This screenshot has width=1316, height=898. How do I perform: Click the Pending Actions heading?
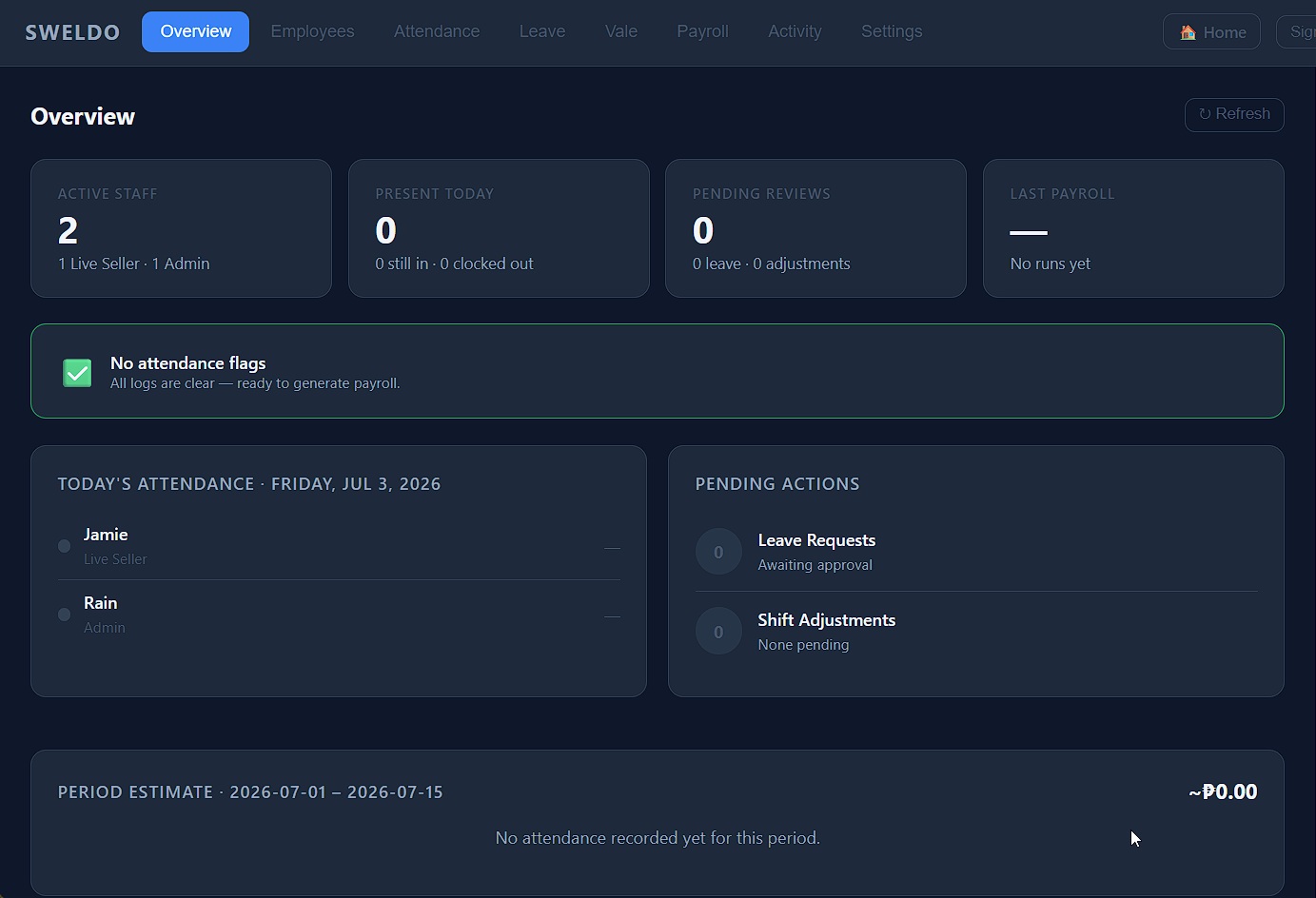777,484
